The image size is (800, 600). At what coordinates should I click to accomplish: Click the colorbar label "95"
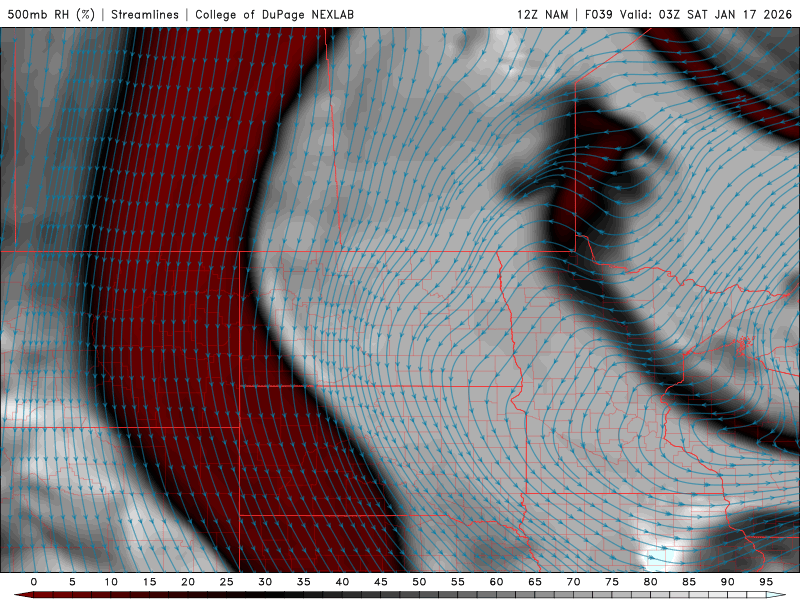(766, 582)
